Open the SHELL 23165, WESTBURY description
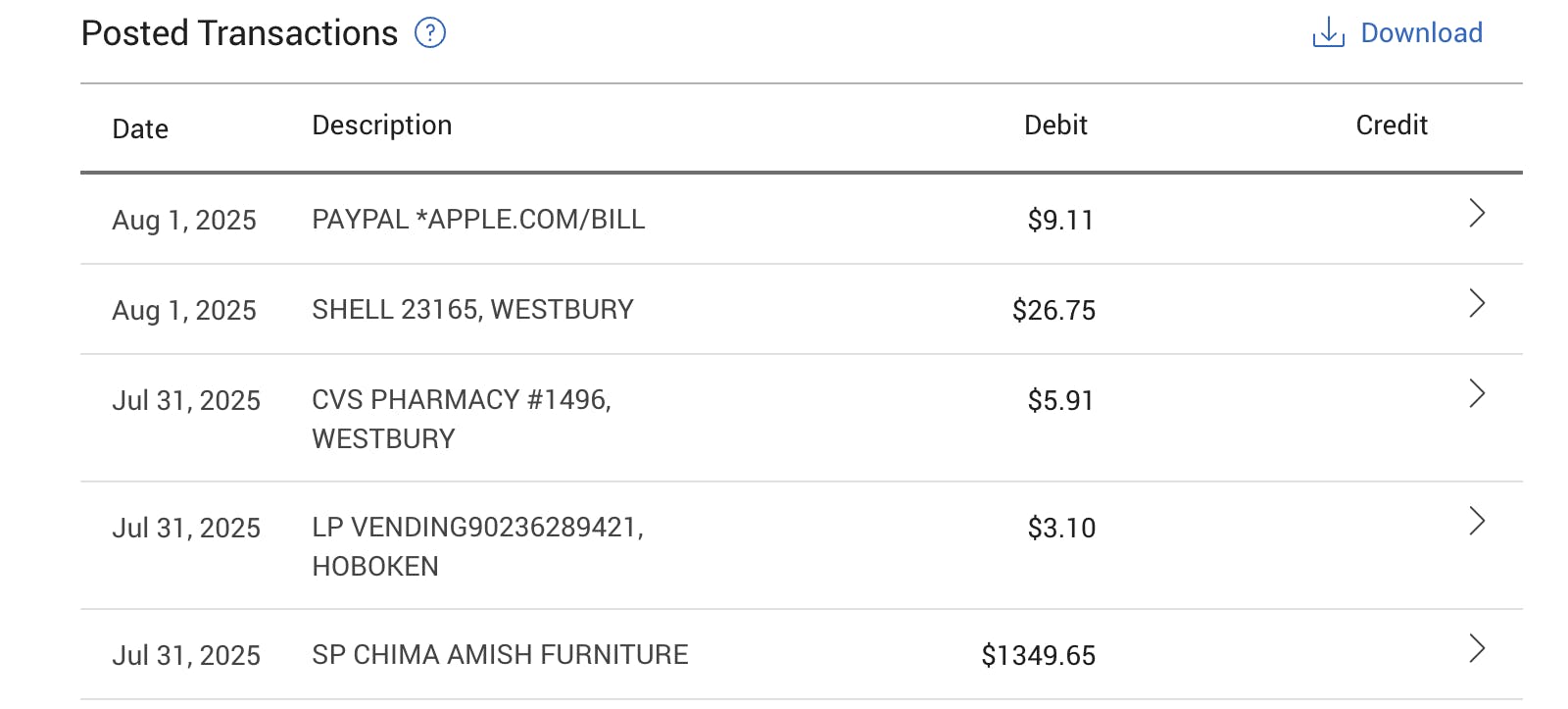1568x709 pixels. pos(472,310)
